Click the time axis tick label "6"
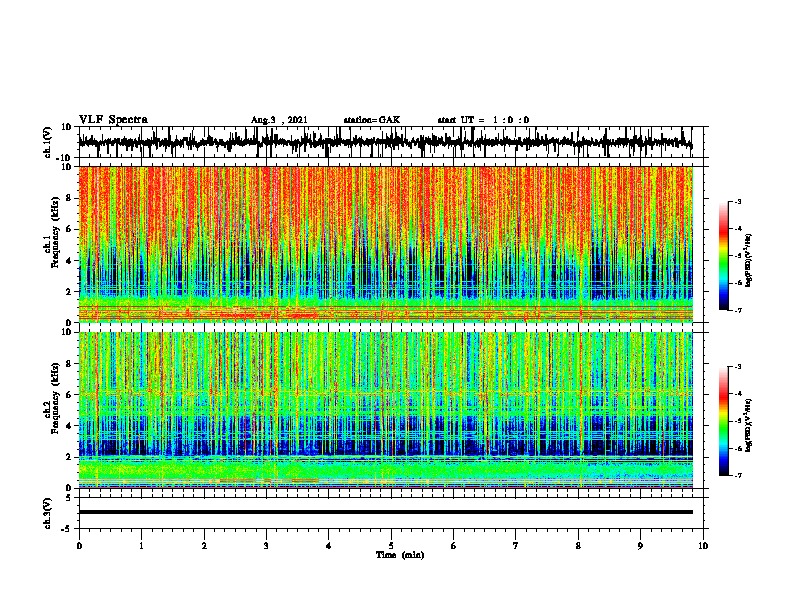 tap(454, 546)
